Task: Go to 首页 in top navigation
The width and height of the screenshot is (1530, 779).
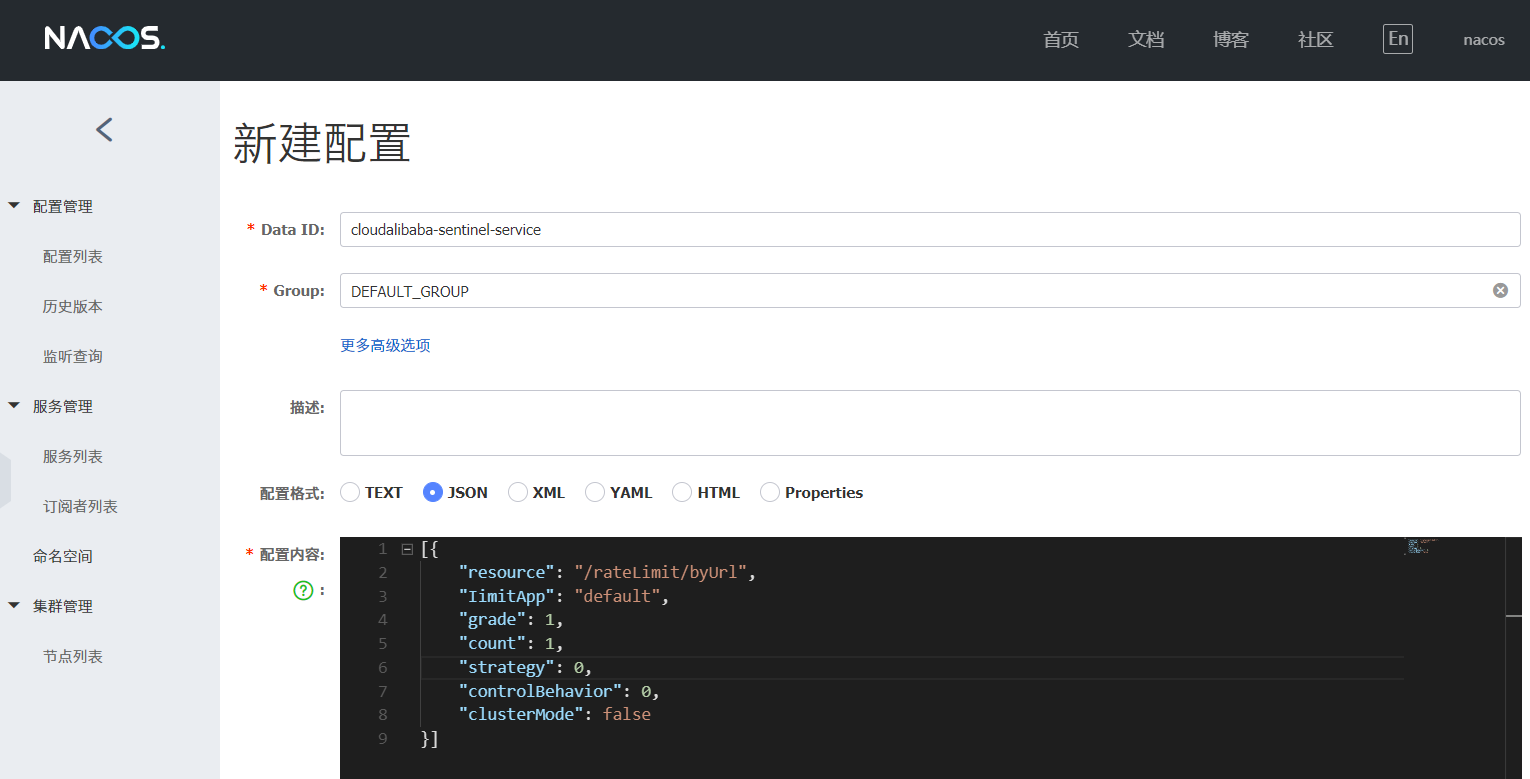Action: pyautogui.click(x=1061, y=40)
